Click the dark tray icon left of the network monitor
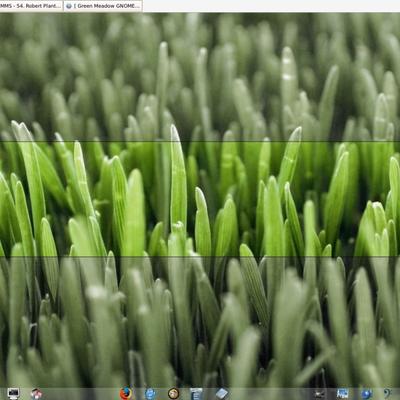The width and height of the screenshot is (400, 400). click(319, 394)
